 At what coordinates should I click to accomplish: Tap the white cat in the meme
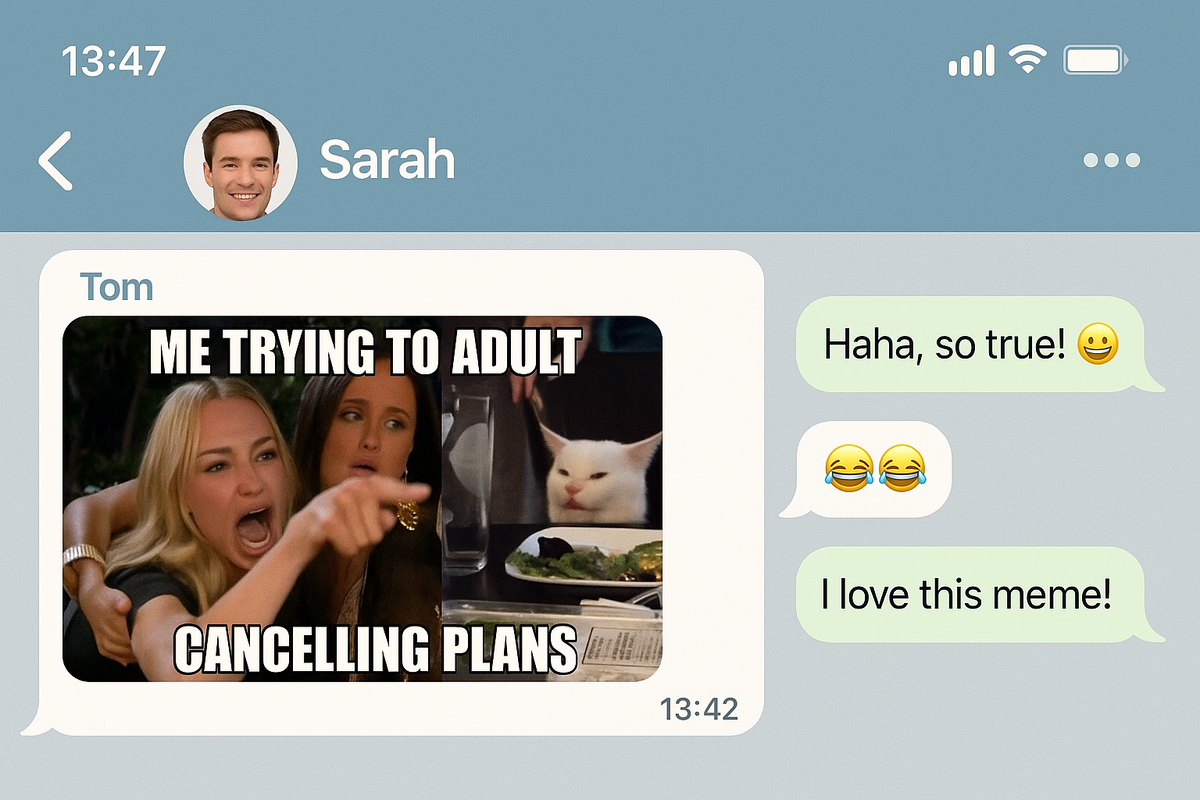click(600, 470)
